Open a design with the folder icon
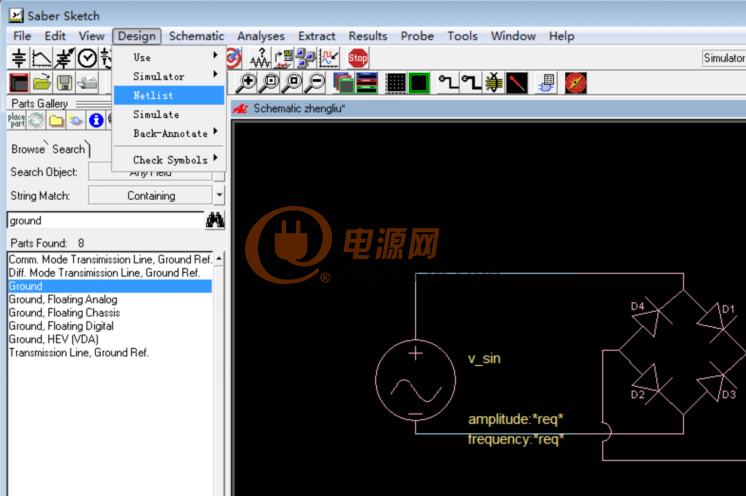This screenshot has width=746, height=496. point(42,83)
